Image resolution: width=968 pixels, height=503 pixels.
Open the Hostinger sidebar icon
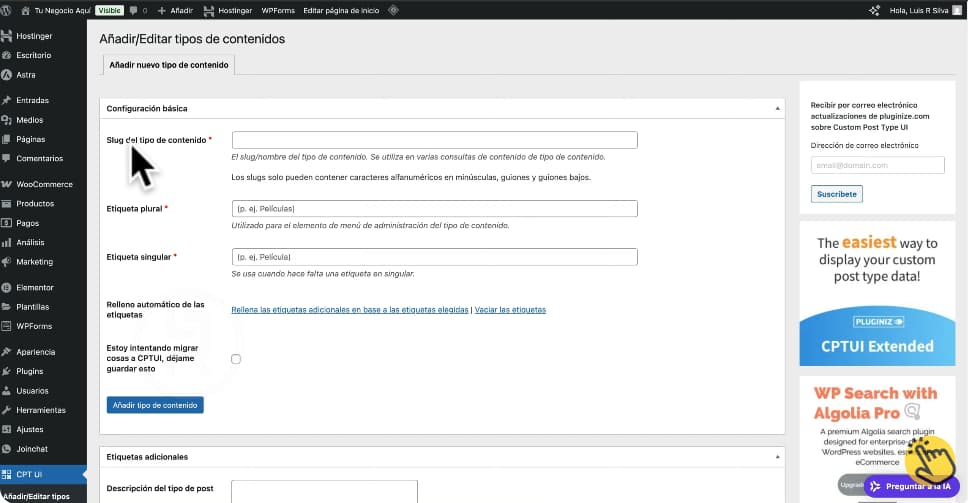point(7,36)
